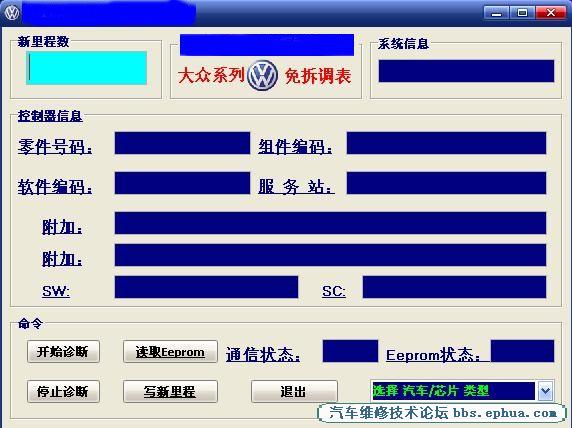Click the 零件号码 label

[x=55, y=147]
